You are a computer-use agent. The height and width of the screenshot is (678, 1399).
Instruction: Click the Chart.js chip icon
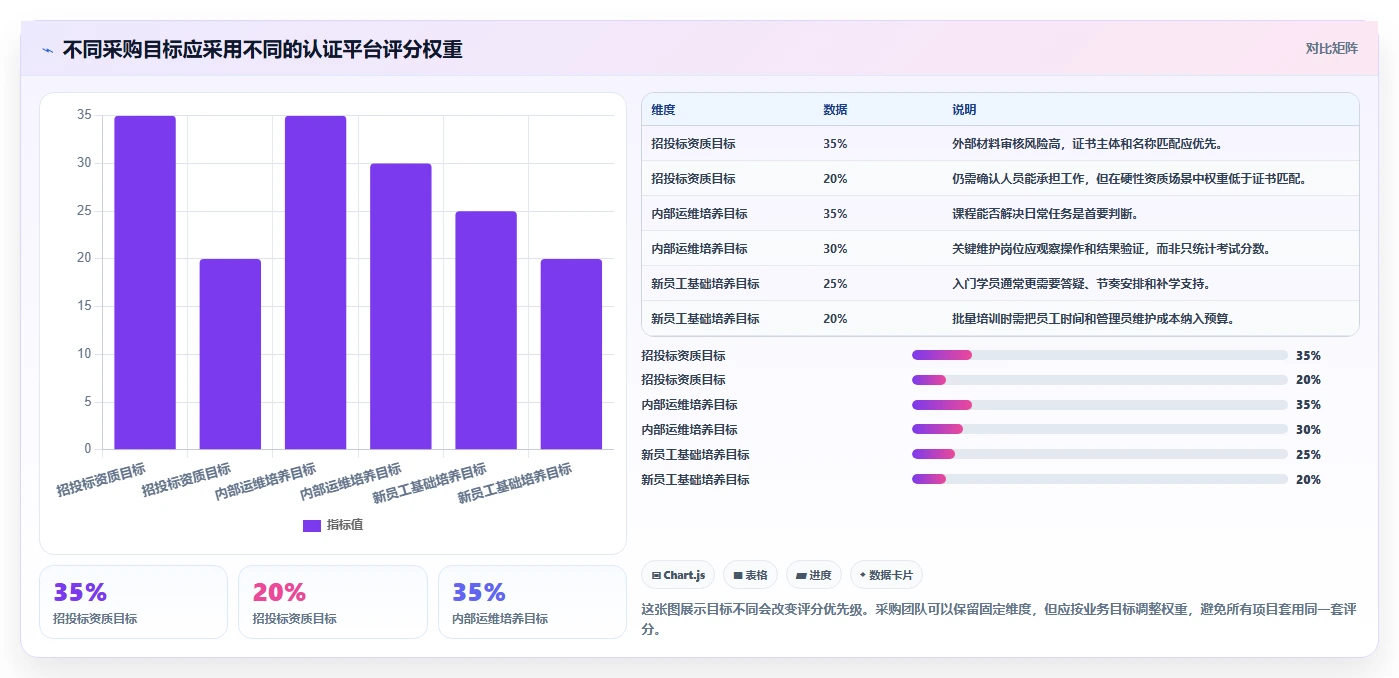click(x=656, y=576)
